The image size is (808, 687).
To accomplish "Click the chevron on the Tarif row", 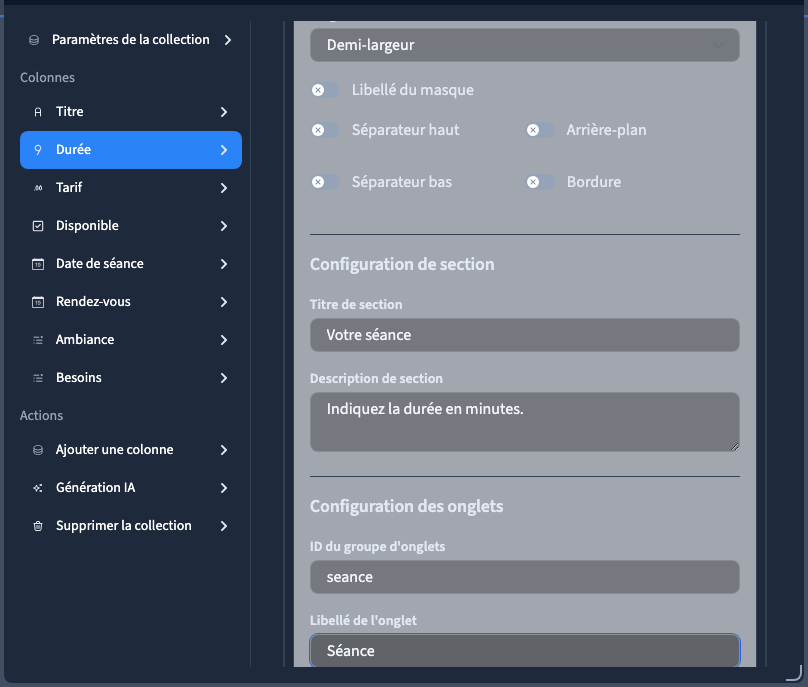I will point(224,188).
